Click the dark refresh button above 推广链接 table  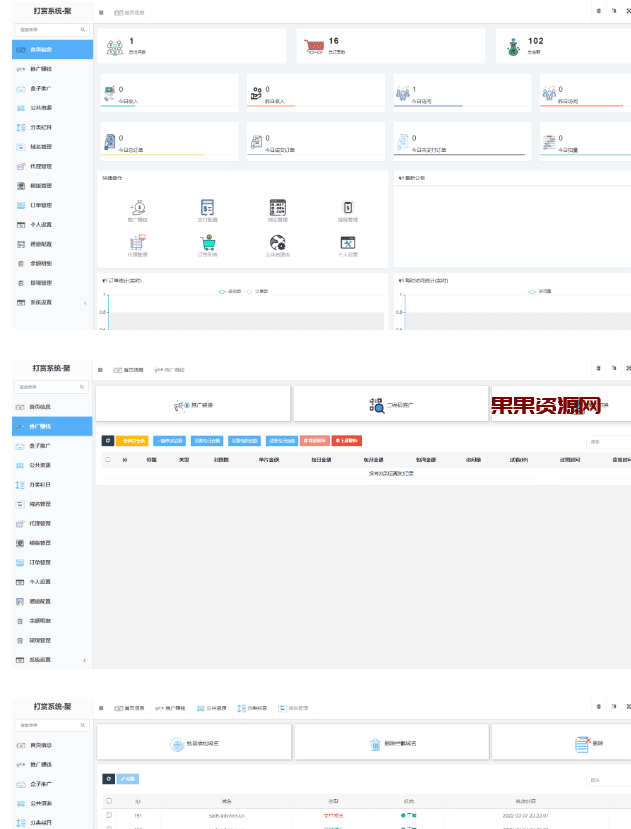(108, 440)
